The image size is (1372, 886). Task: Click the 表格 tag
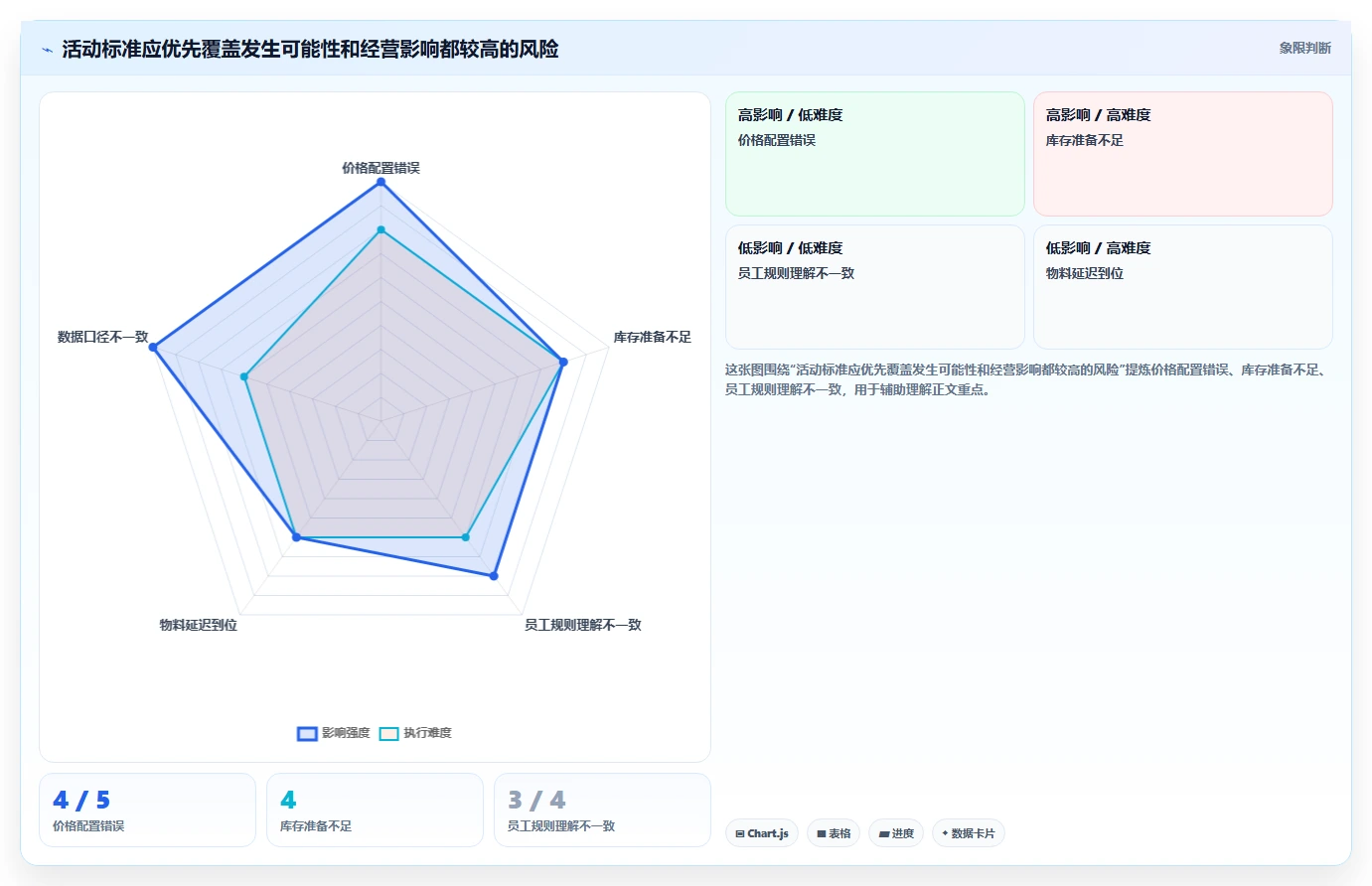834,833
